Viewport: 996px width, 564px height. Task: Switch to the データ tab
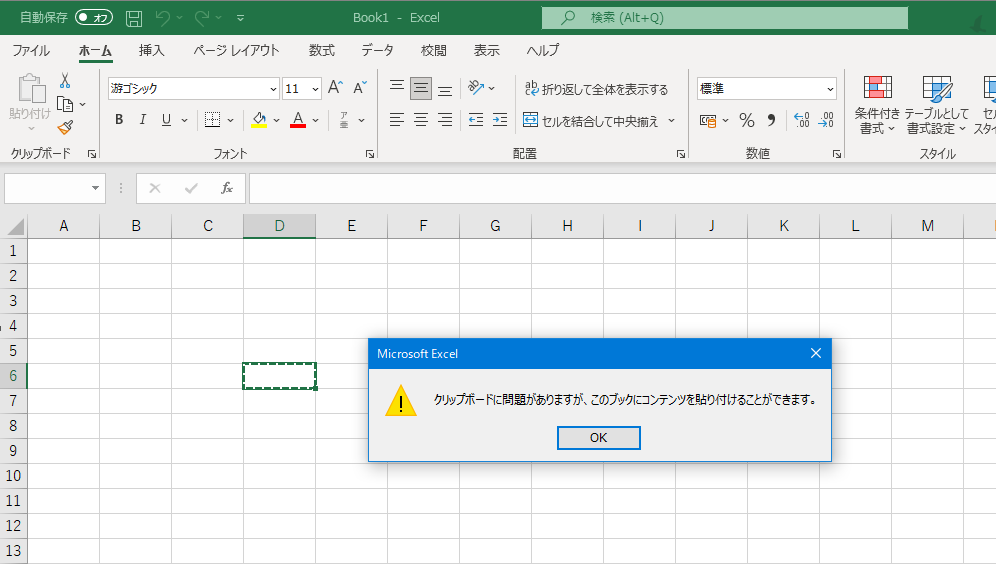[377, 50]
